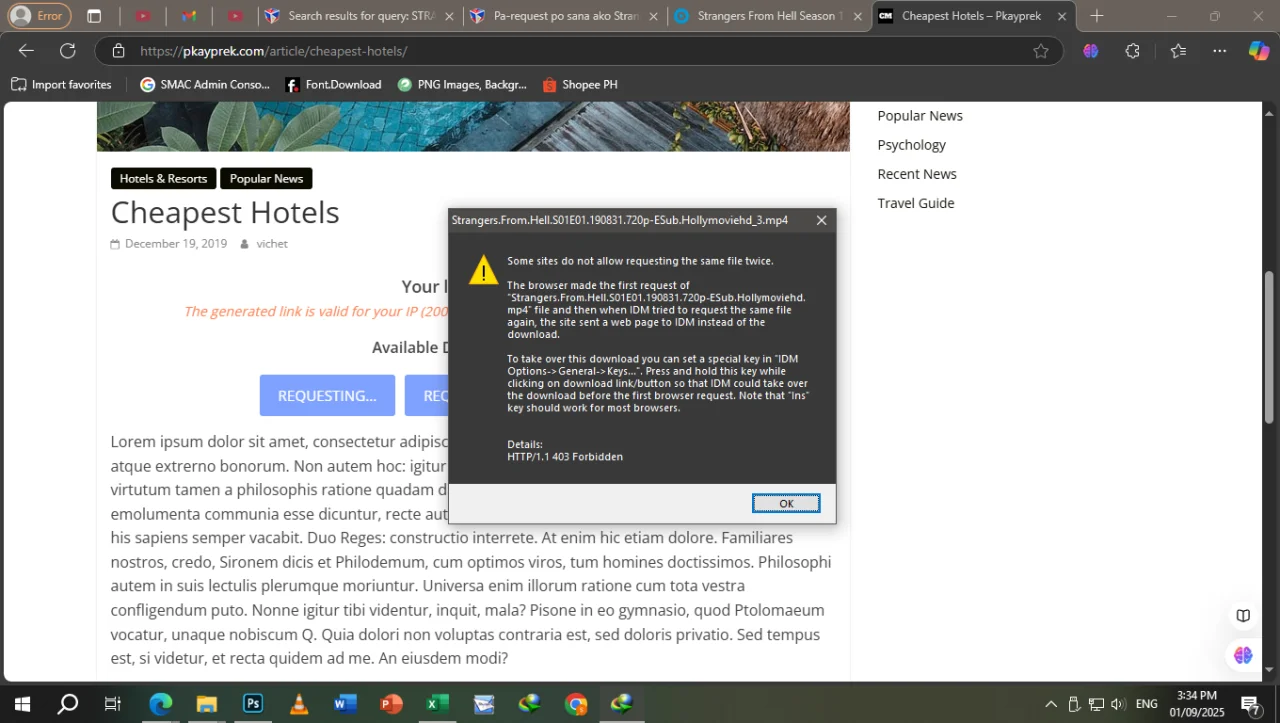Go back using the browser back arrow
This screenshot has height=723, width=1280.
26,51
